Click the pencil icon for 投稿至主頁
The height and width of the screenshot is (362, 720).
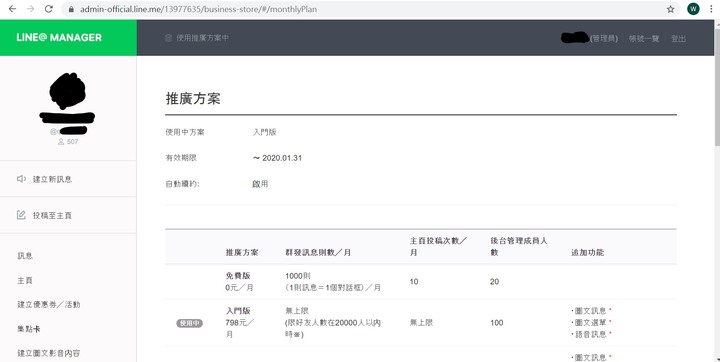21,215
